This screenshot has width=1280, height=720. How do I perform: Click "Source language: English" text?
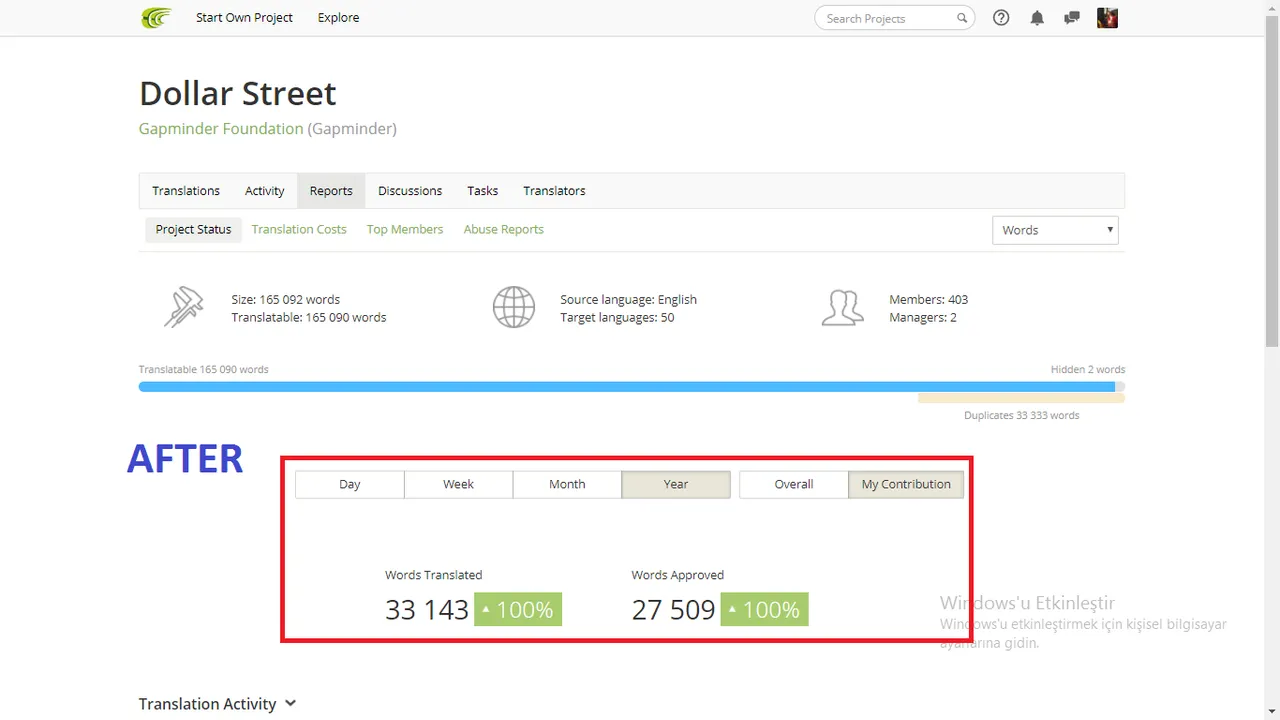click(x=629, y=299)
